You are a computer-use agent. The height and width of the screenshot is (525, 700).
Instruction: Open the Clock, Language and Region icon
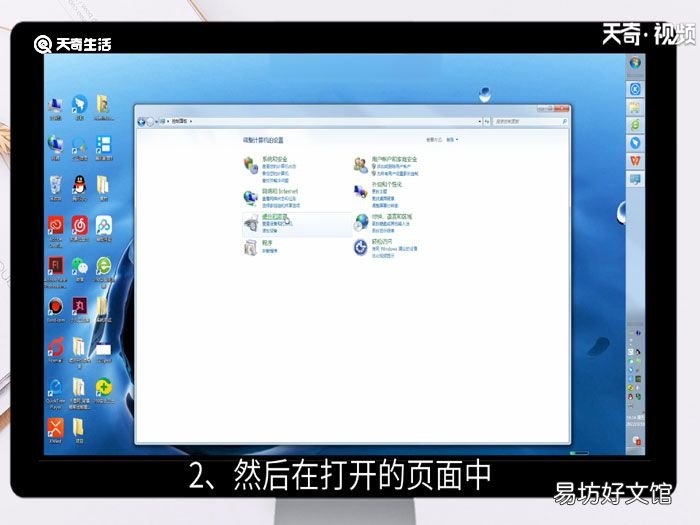point(361,222)
